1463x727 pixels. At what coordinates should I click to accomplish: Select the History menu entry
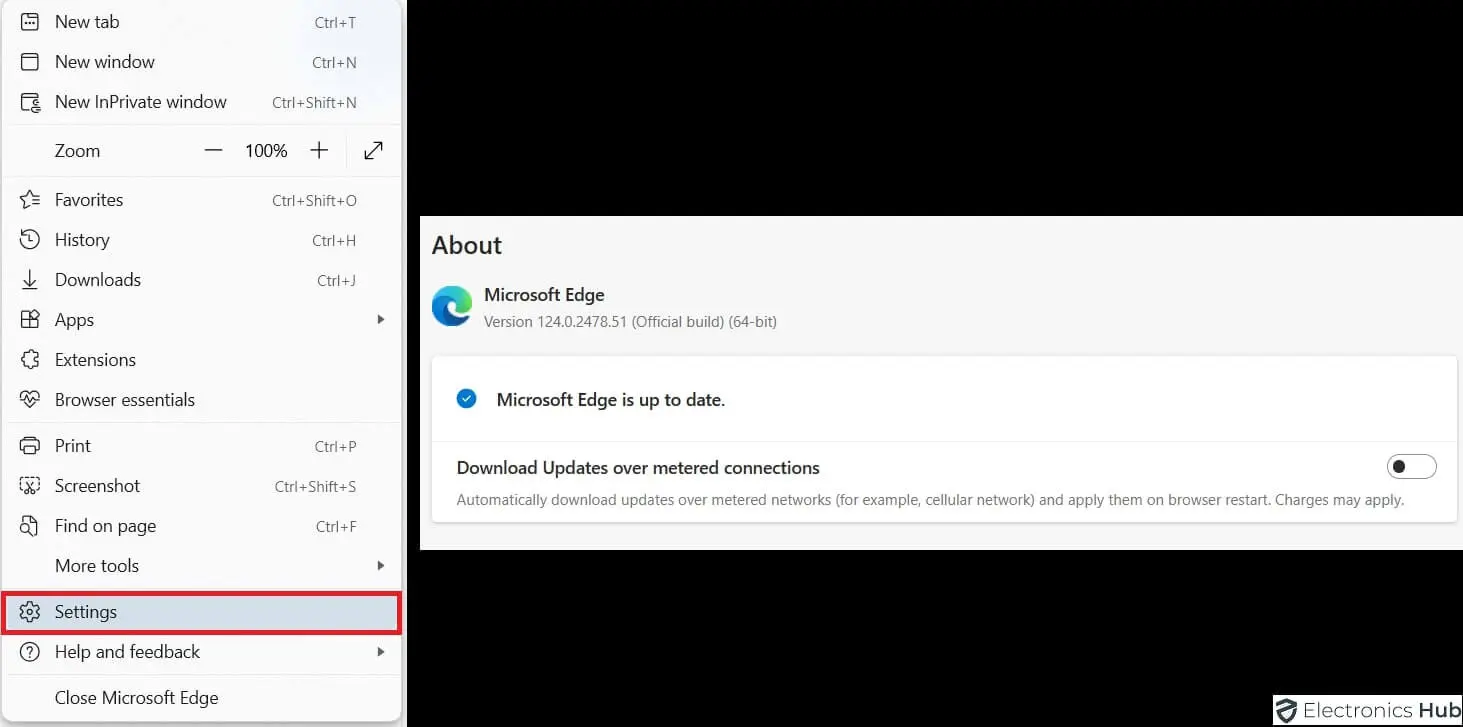[x=201, y=240]
